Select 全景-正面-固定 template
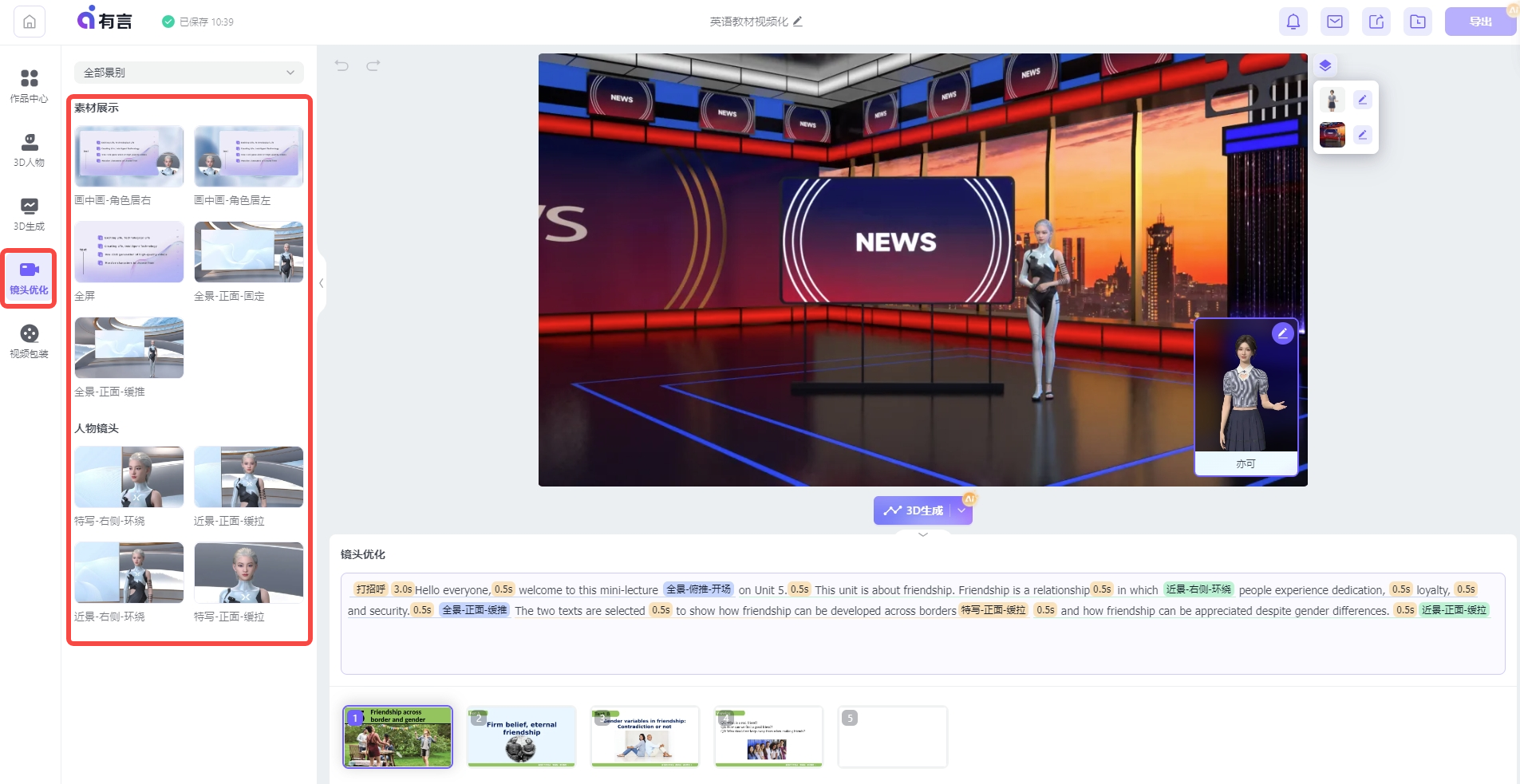1520x784 pixels. coord(249,252)
